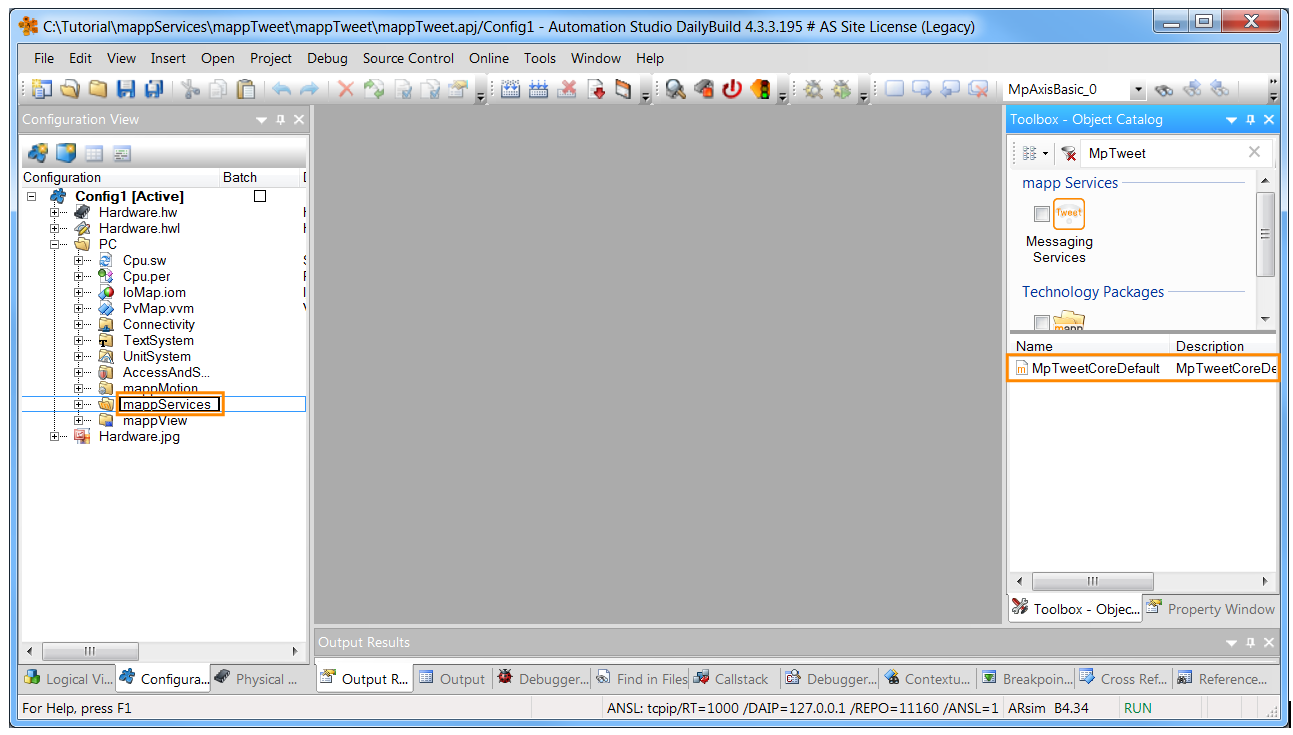Viewport: 1293px width, 735px height.
Task: Click the Cut scissors icon
Action: [x=190, y=89]
